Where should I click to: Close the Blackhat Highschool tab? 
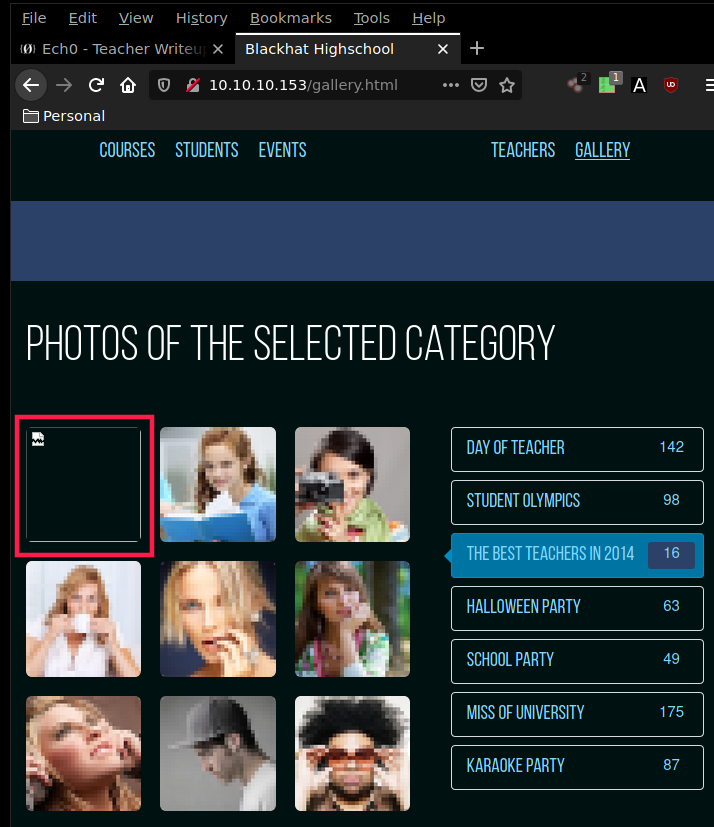coord(443,49)
